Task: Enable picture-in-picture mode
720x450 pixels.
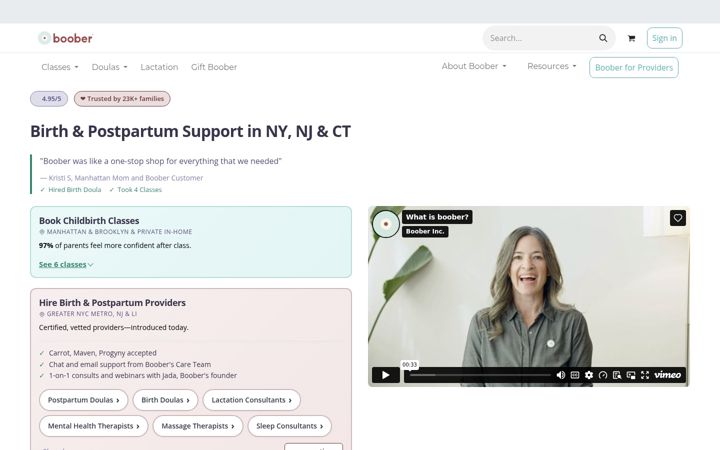Action: (x=631, y=375)
